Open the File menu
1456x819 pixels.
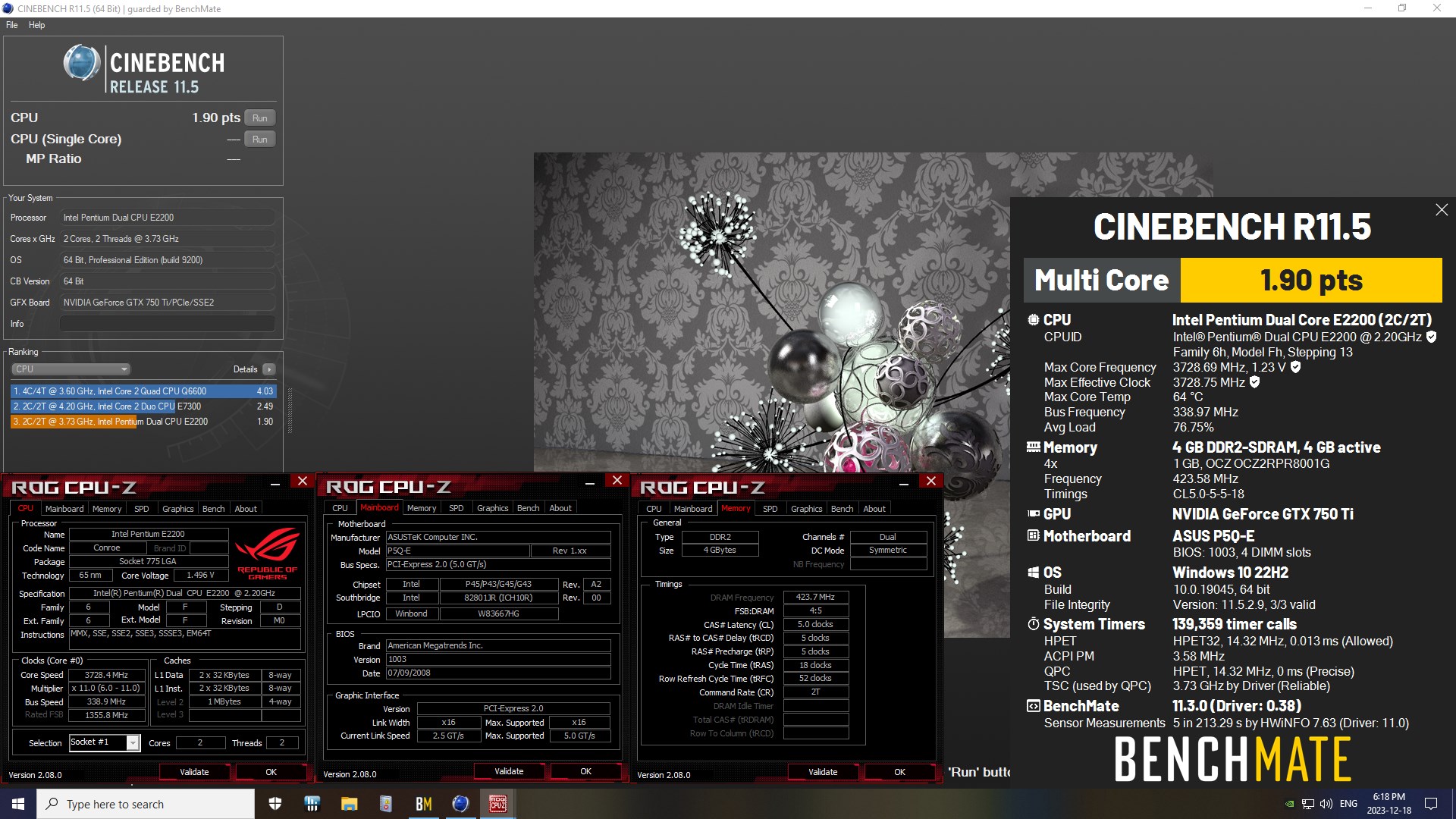click(x=11, y=25)
